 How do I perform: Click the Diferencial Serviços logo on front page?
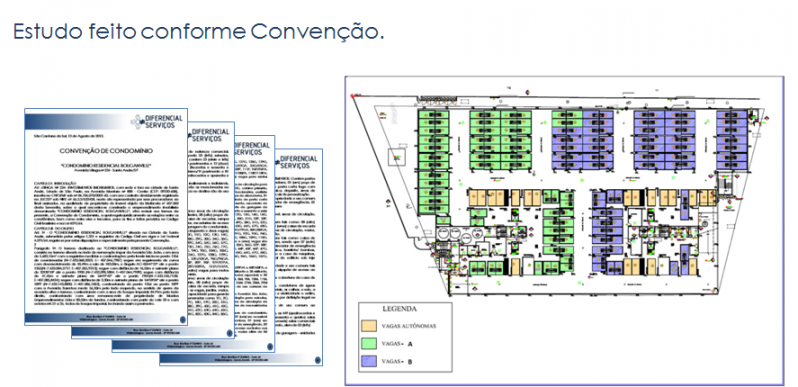click(156, 122)
